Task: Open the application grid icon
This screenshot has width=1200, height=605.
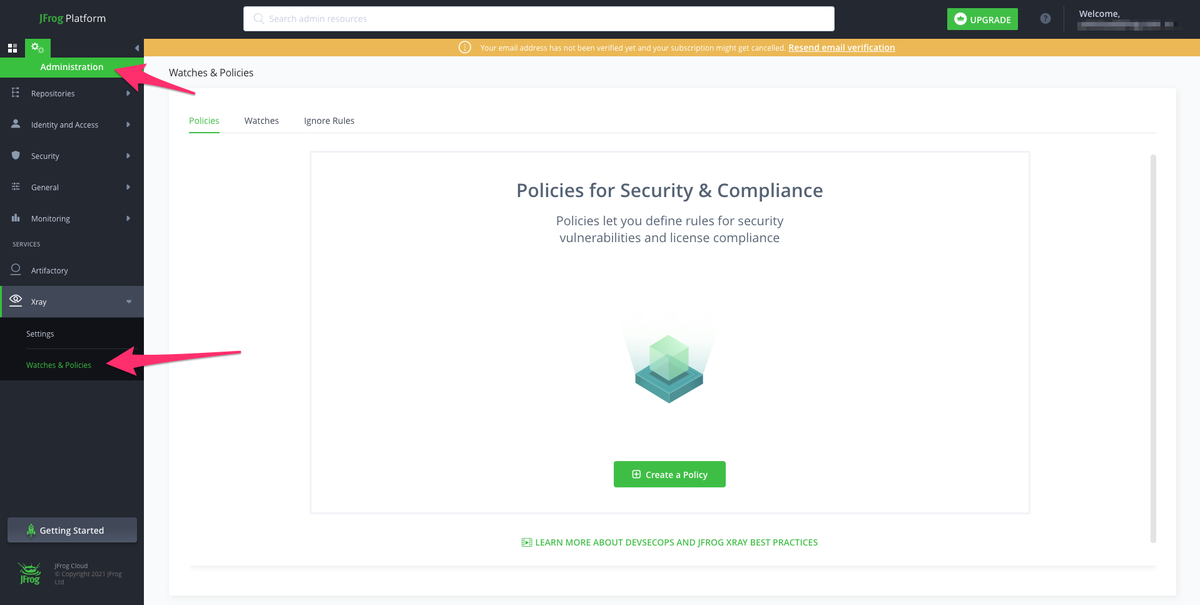Action: point(13,48)
